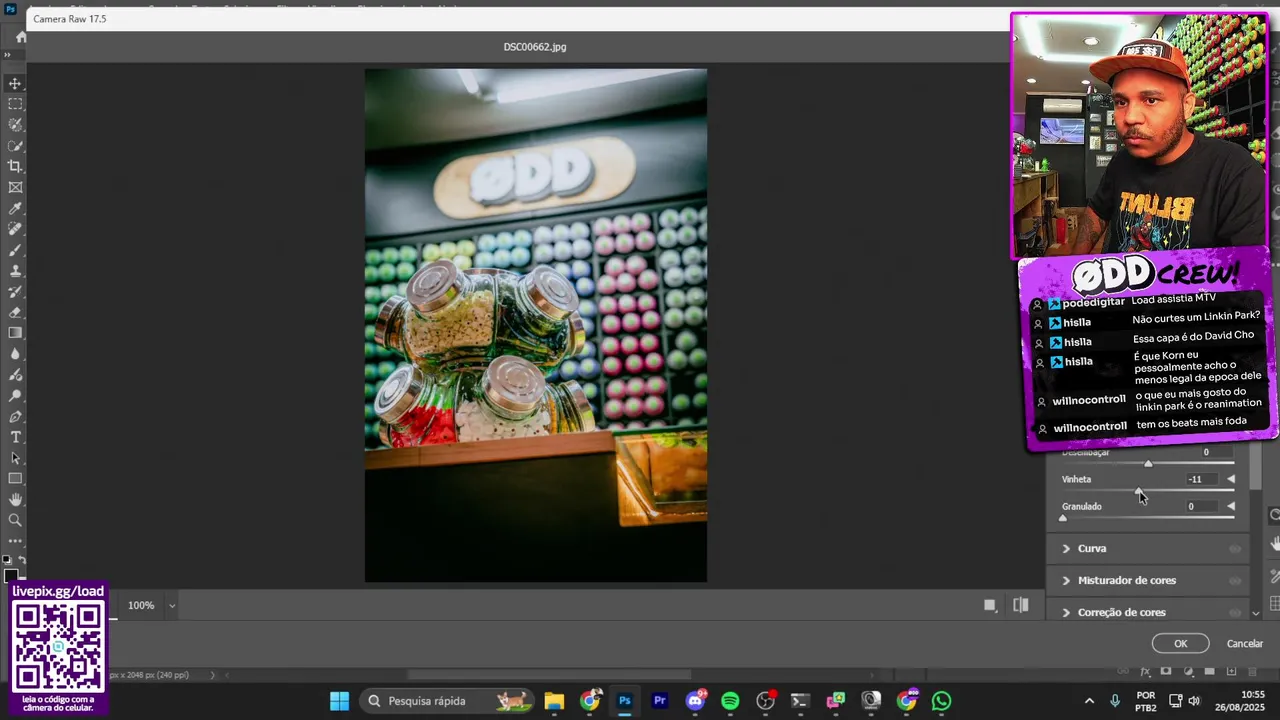Viewport: 1280px width, 720px height.
Task: Expand the Misturador de cores section
Action: point(1066,580)
